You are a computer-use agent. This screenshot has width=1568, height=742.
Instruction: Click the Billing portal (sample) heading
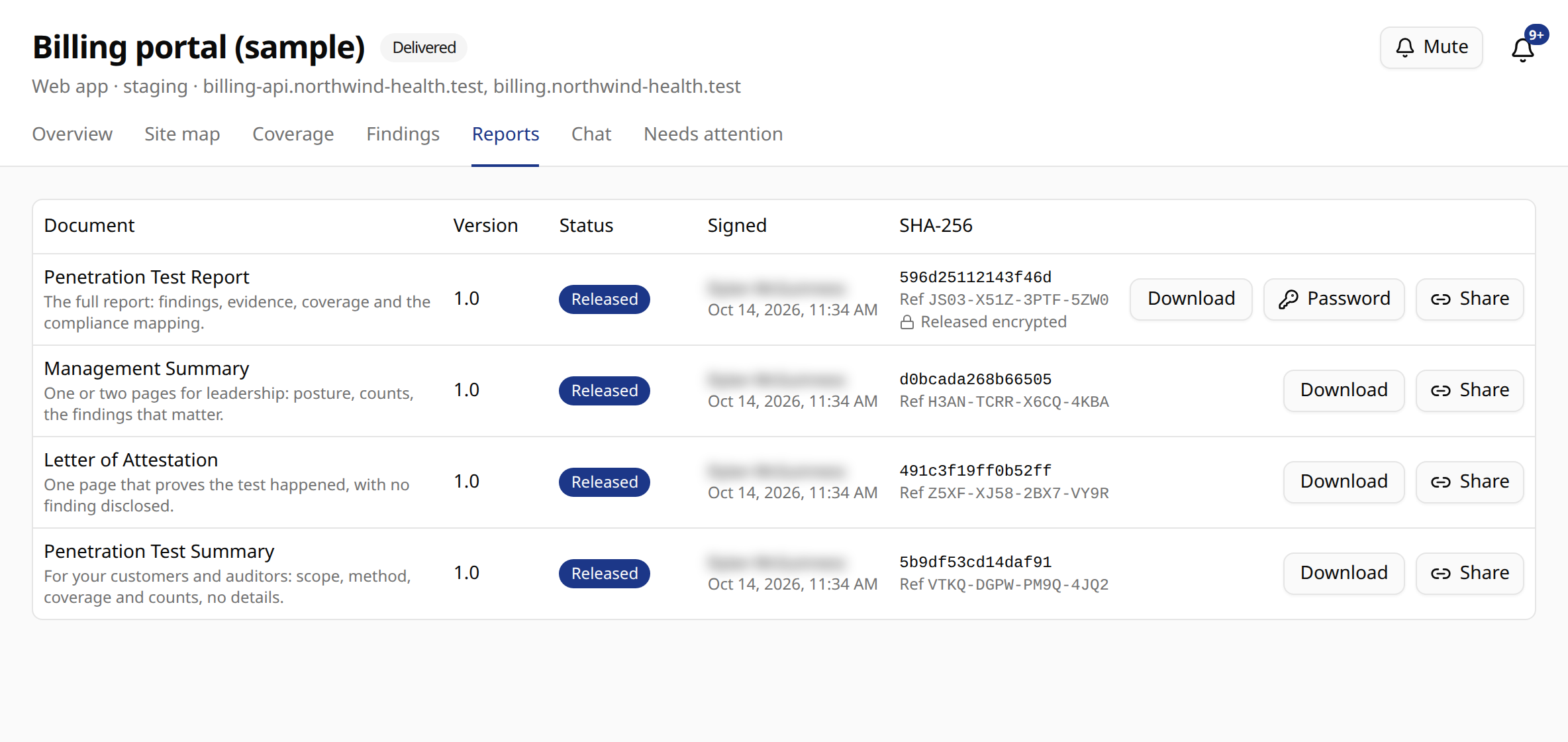[x=199, y=48]
